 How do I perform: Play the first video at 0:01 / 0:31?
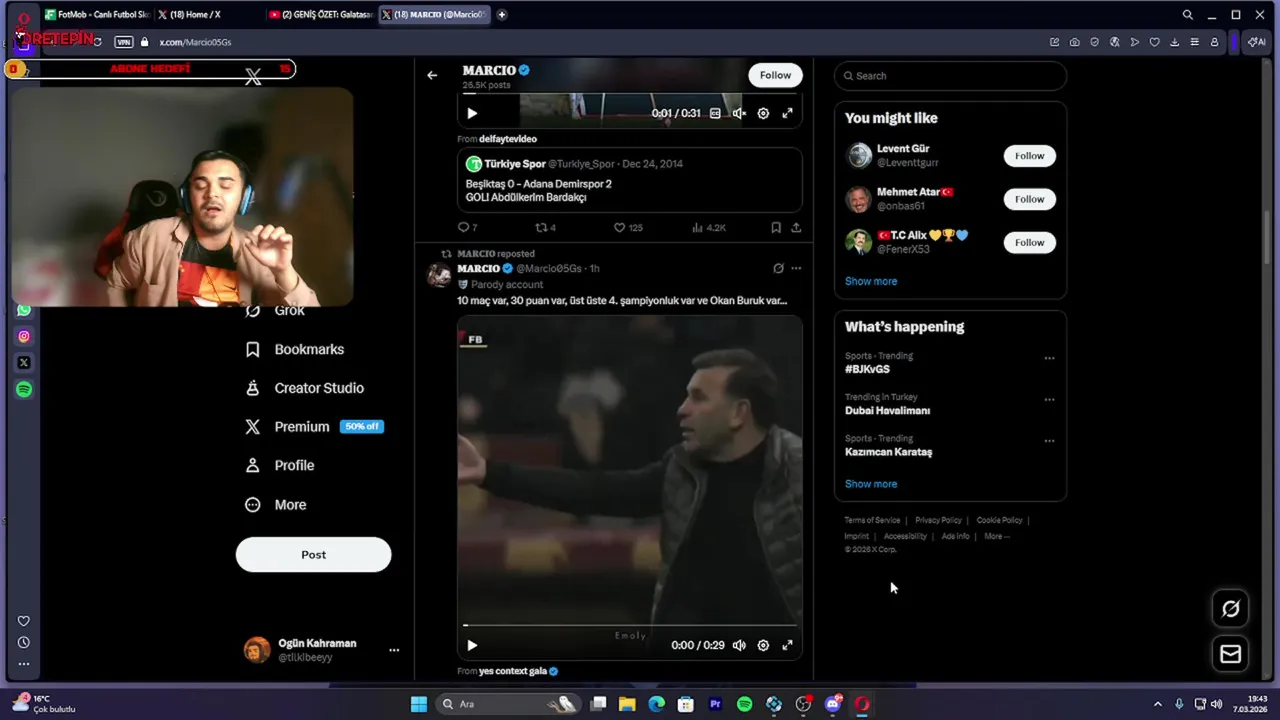472,113
